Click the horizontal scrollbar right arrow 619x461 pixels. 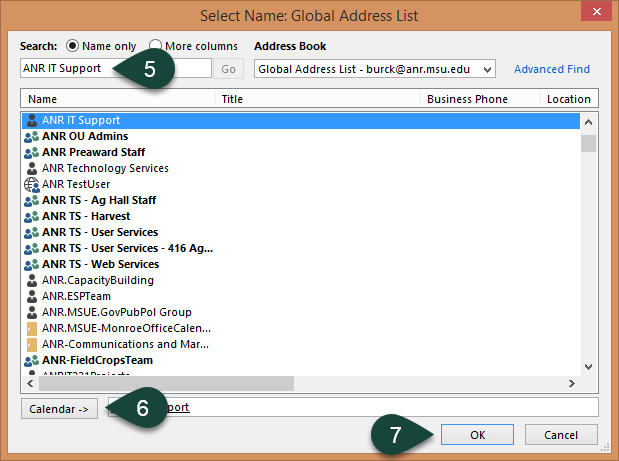[572, 383]
